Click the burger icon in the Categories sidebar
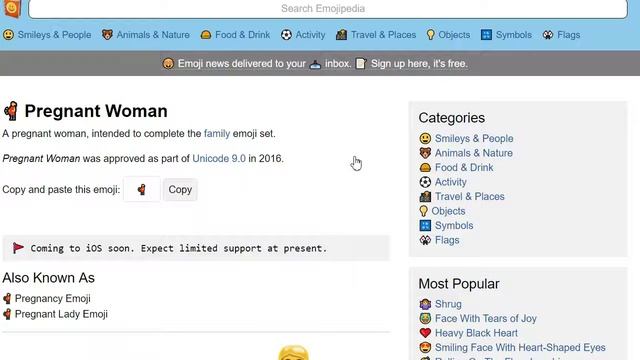The width and height of the screenshot is (640, 360). tap(425, 168)
